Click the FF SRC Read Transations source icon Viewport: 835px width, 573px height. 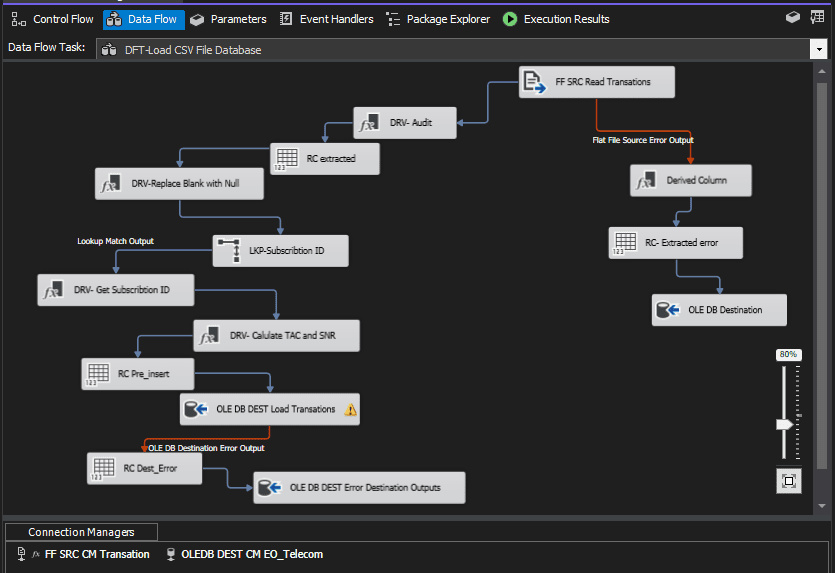(535, 82)
